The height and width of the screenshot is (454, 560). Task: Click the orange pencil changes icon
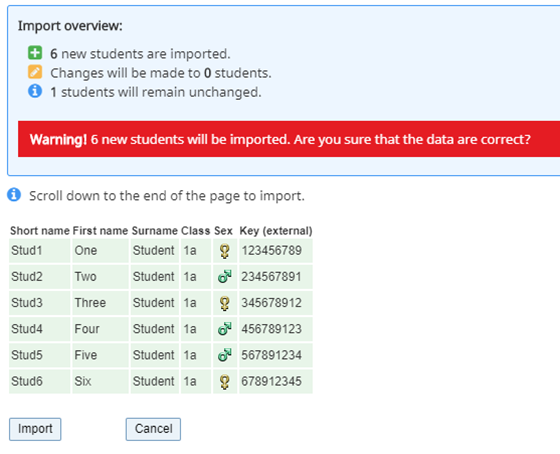pos(35,72)
